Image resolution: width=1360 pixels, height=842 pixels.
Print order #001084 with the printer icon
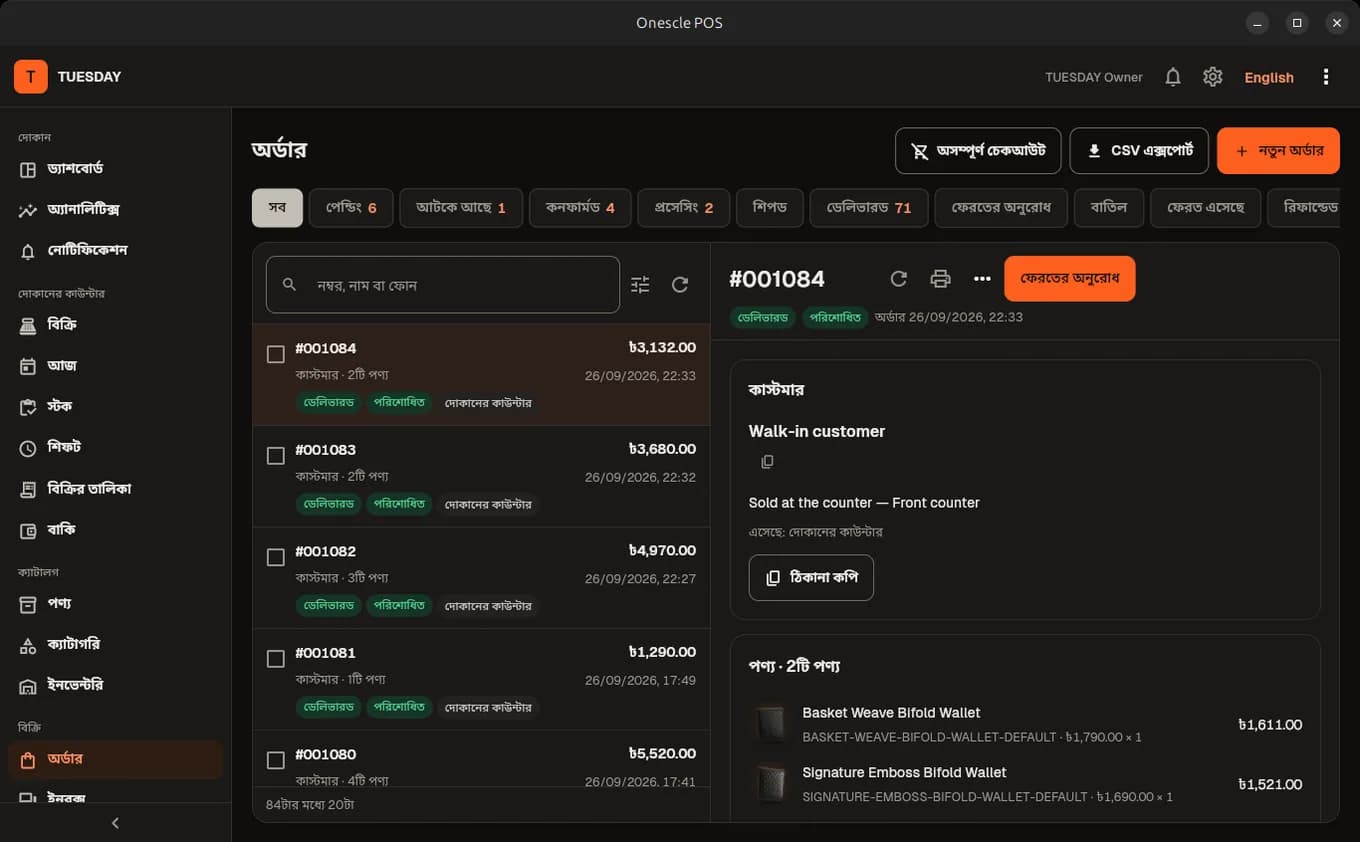tap(940, 279)
